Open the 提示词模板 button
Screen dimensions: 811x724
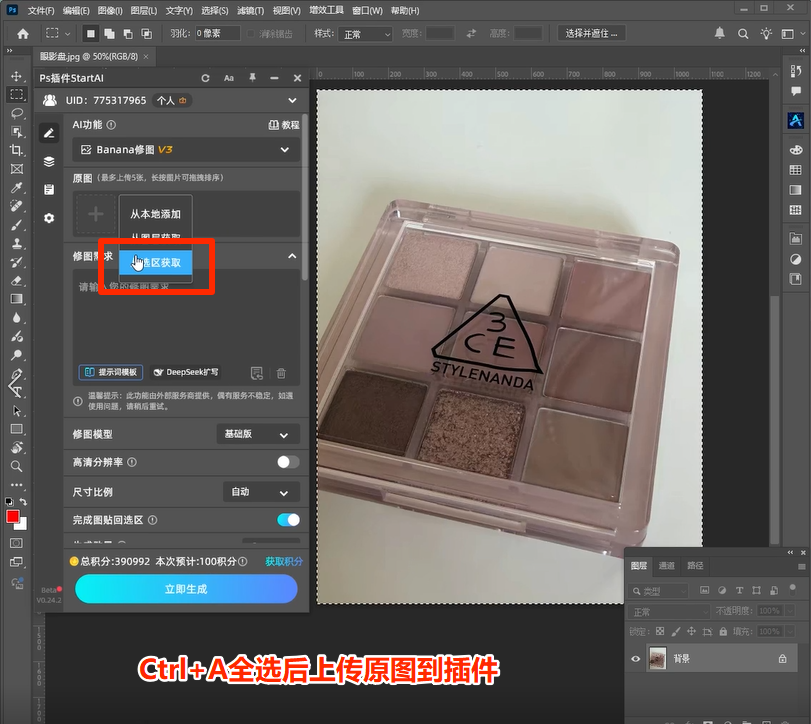click(111, 372)
